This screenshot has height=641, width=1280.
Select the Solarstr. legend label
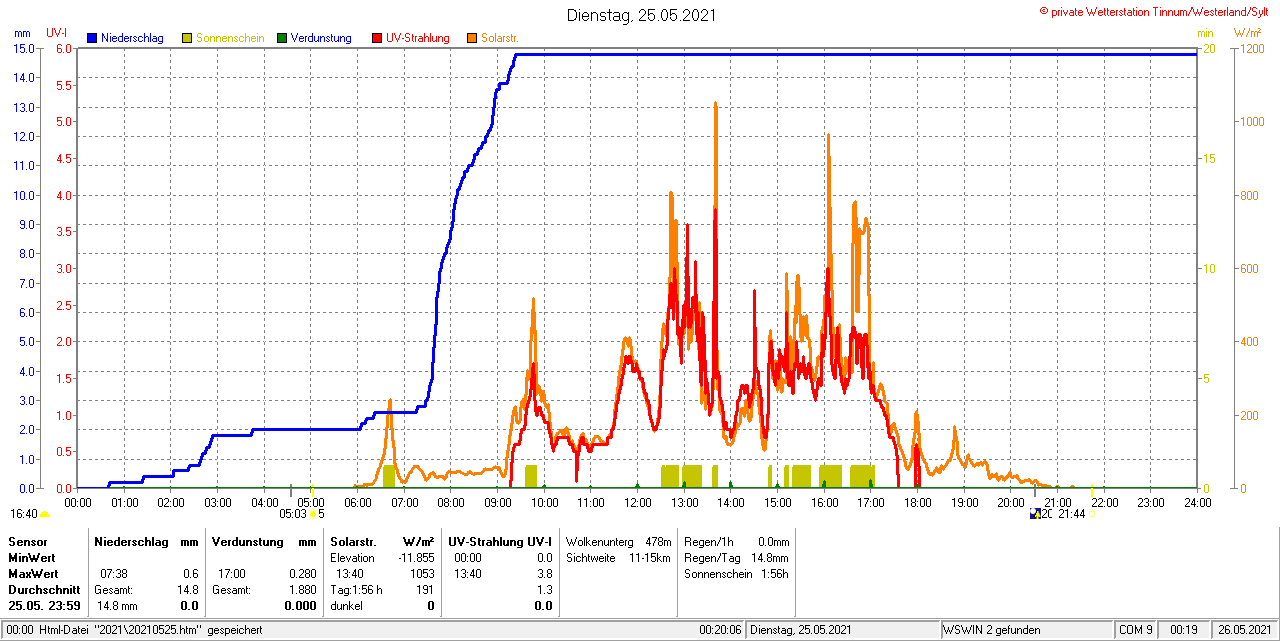click(x=500, y=38)
